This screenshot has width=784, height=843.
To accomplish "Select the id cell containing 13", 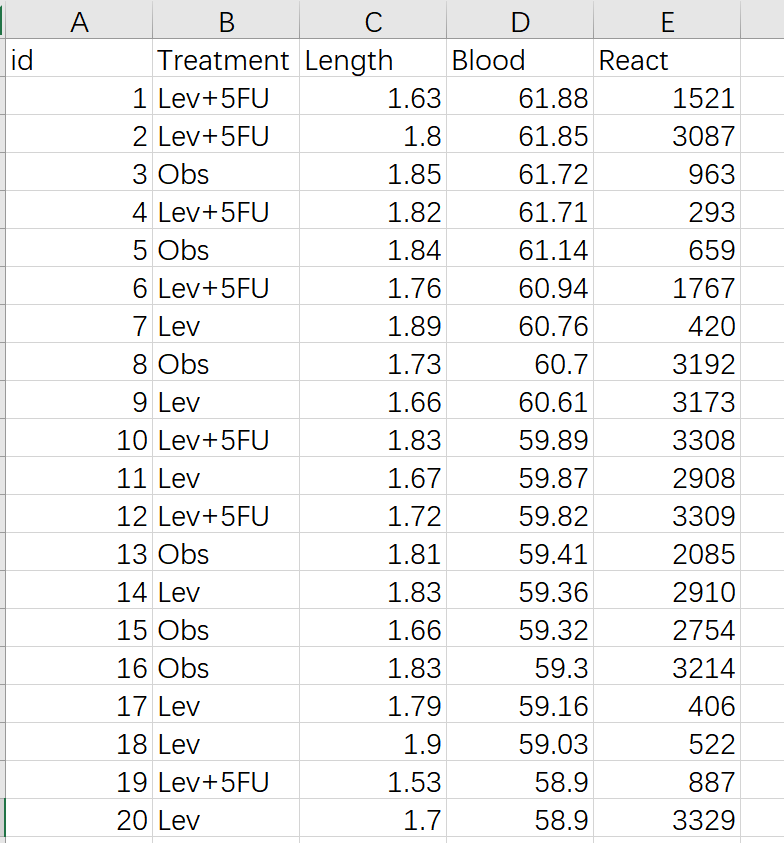I will (x=79, y=554).
